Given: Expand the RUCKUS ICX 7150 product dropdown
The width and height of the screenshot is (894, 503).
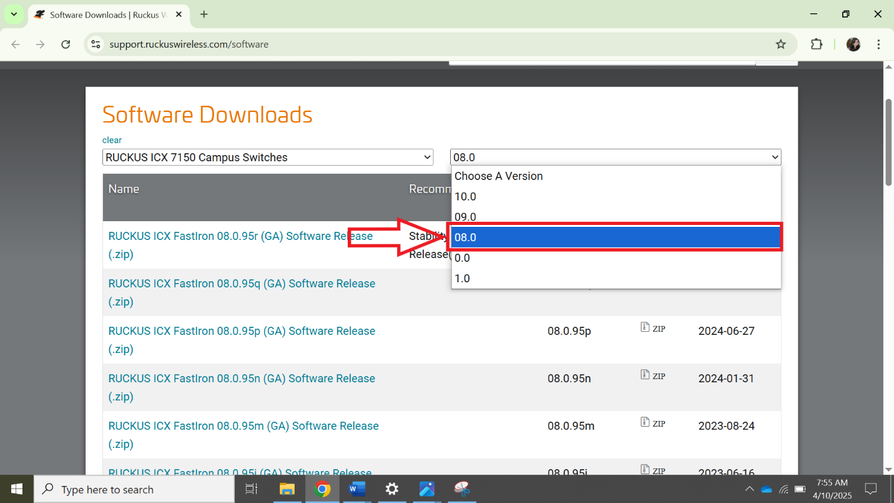Looking at the screenshot, I should click(x=268, y=157).
